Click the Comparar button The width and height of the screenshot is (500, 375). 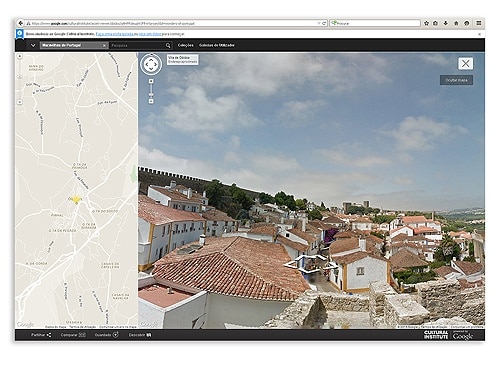point(73,335)
